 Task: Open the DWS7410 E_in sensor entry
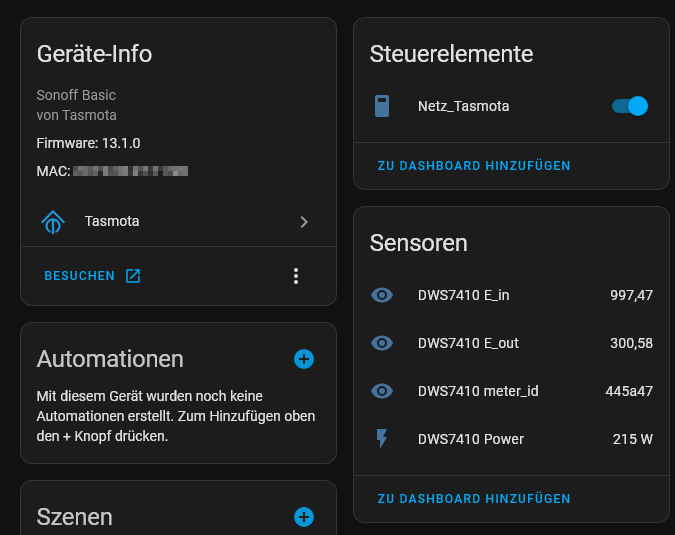pyautogui.click(x=511, y=295)
